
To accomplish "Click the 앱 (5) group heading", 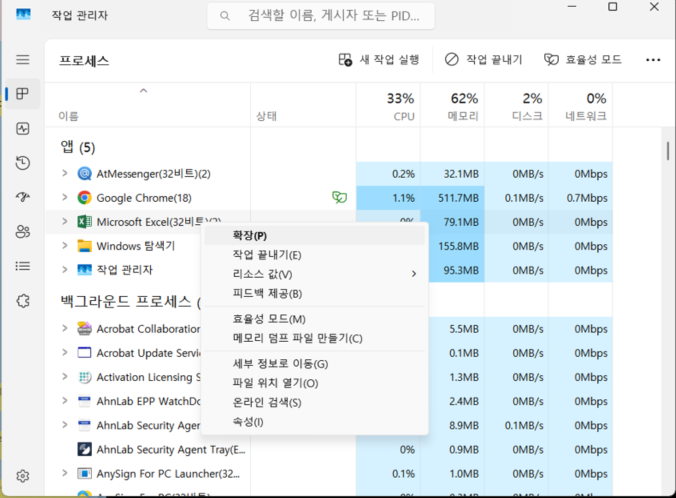I will coord(78,147).
